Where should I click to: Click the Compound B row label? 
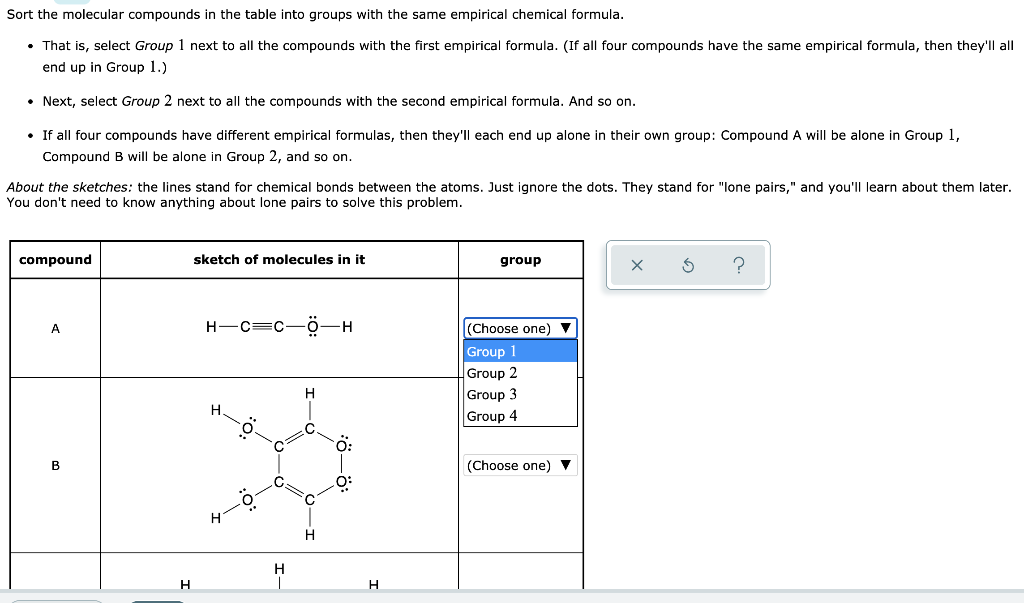tap(55, 465)
